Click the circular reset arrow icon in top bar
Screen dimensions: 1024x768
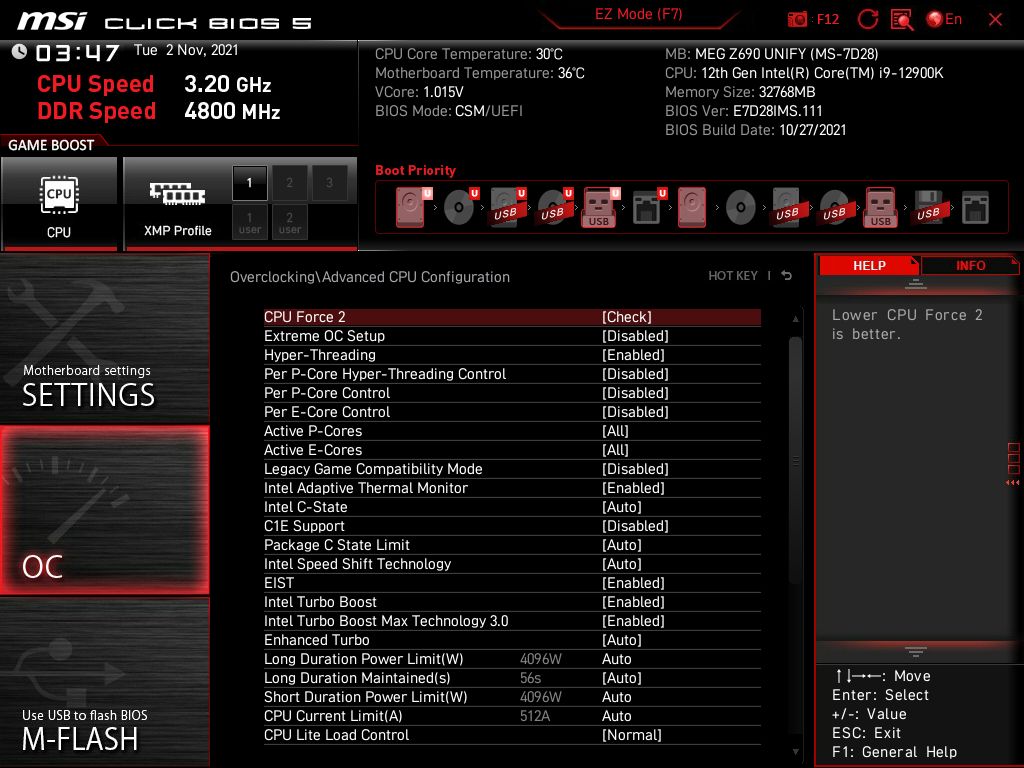point(867,19)
